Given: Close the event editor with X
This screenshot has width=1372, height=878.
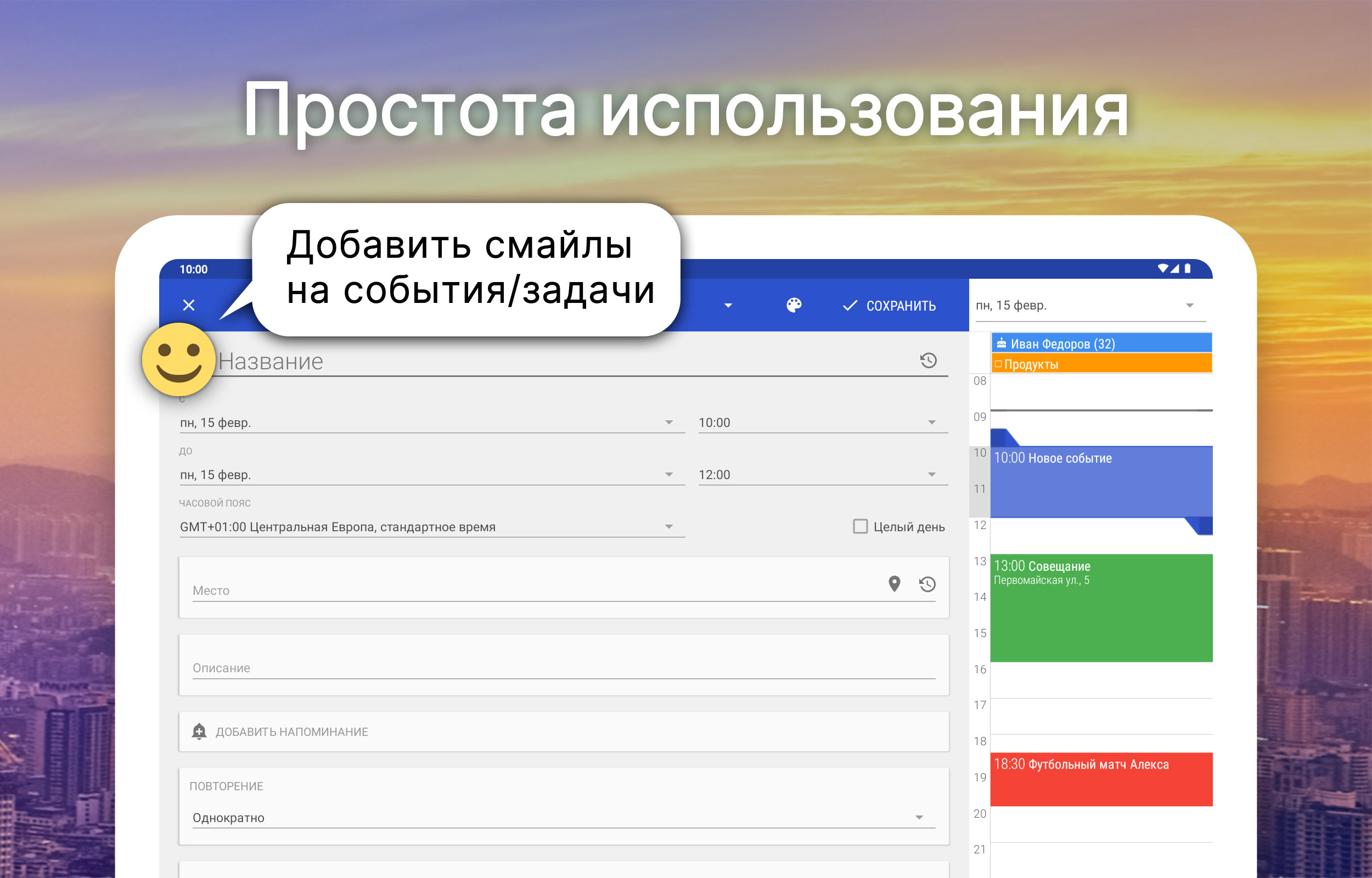Looking at the screenshot, I should 189,306.
